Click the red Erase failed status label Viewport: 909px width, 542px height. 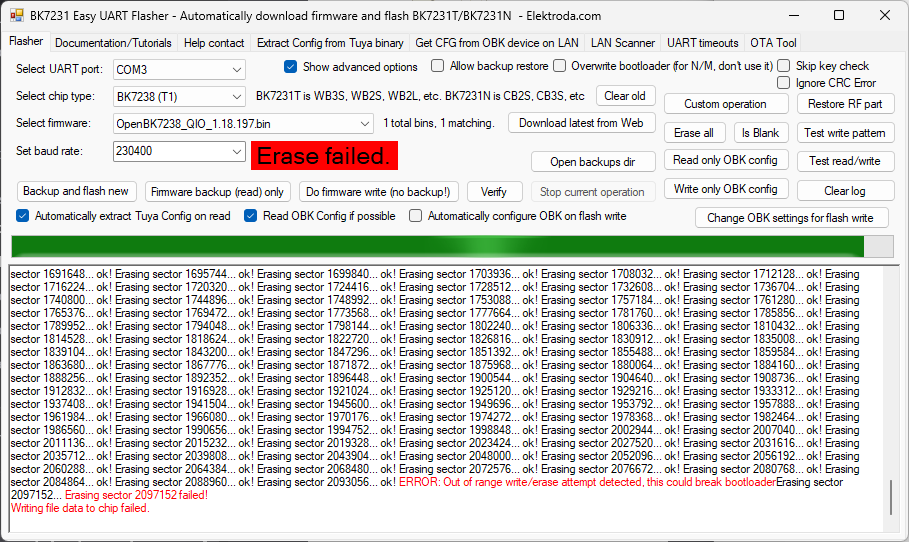(x=324, y=156)
